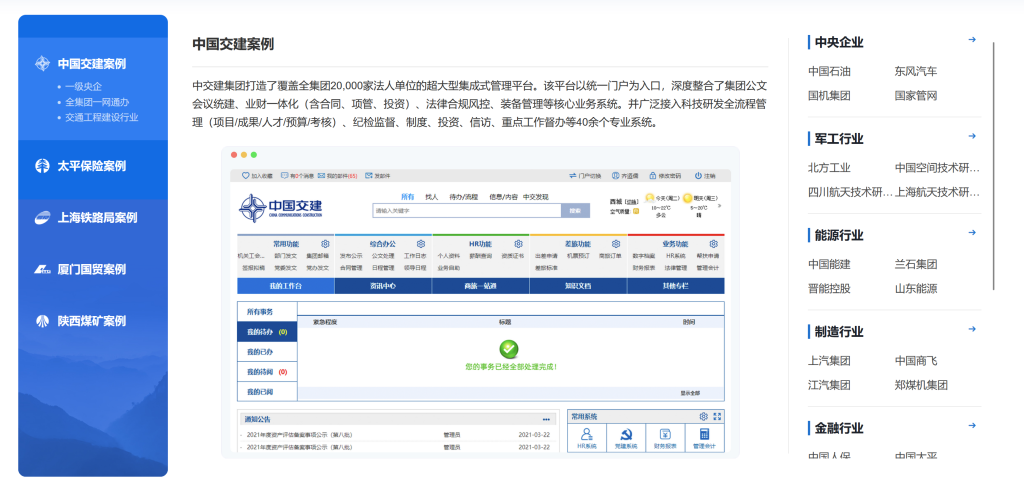Click the 上汽集团 link
This screenshot has width=1024, height=490.
tap(829, 361)
